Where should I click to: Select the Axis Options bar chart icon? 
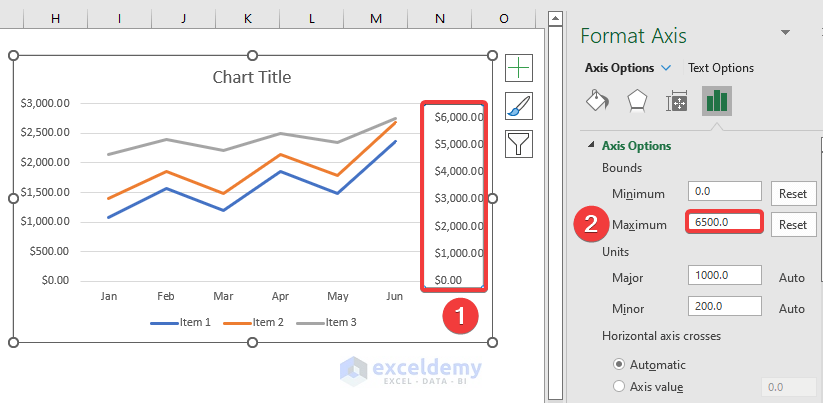click(x=716, y=101)
